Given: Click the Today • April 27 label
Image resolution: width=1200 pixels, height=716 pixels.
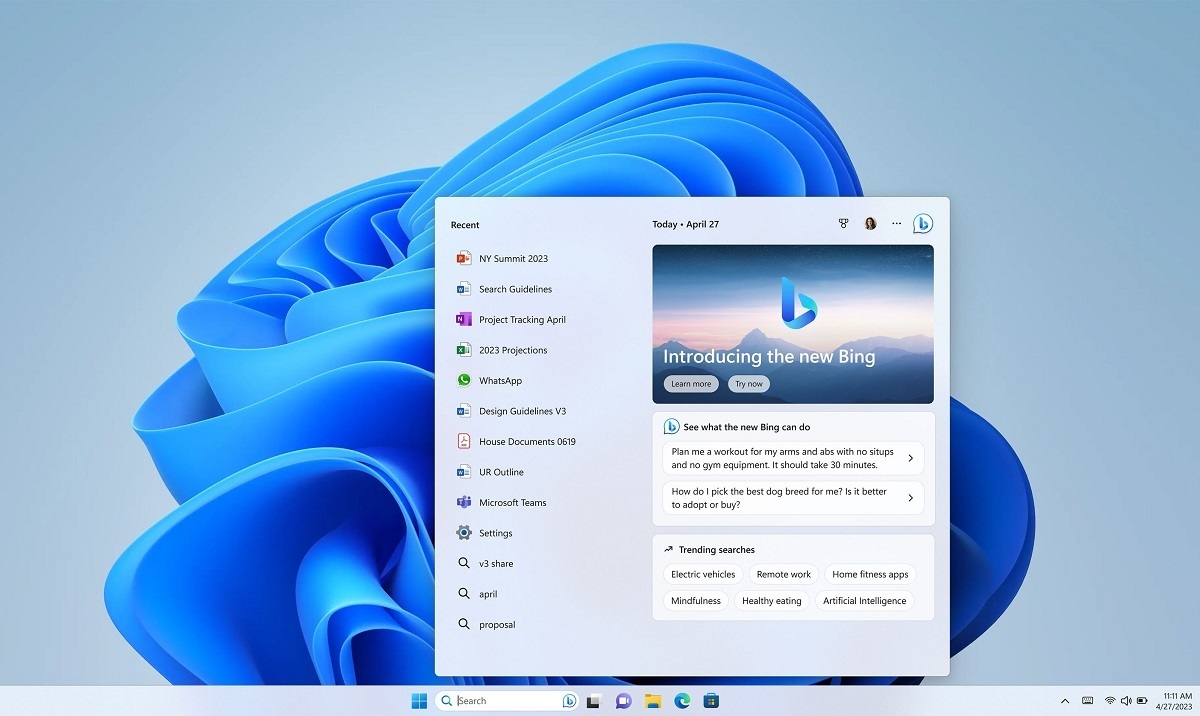Looking at the screenshot, I should point(685,224).
